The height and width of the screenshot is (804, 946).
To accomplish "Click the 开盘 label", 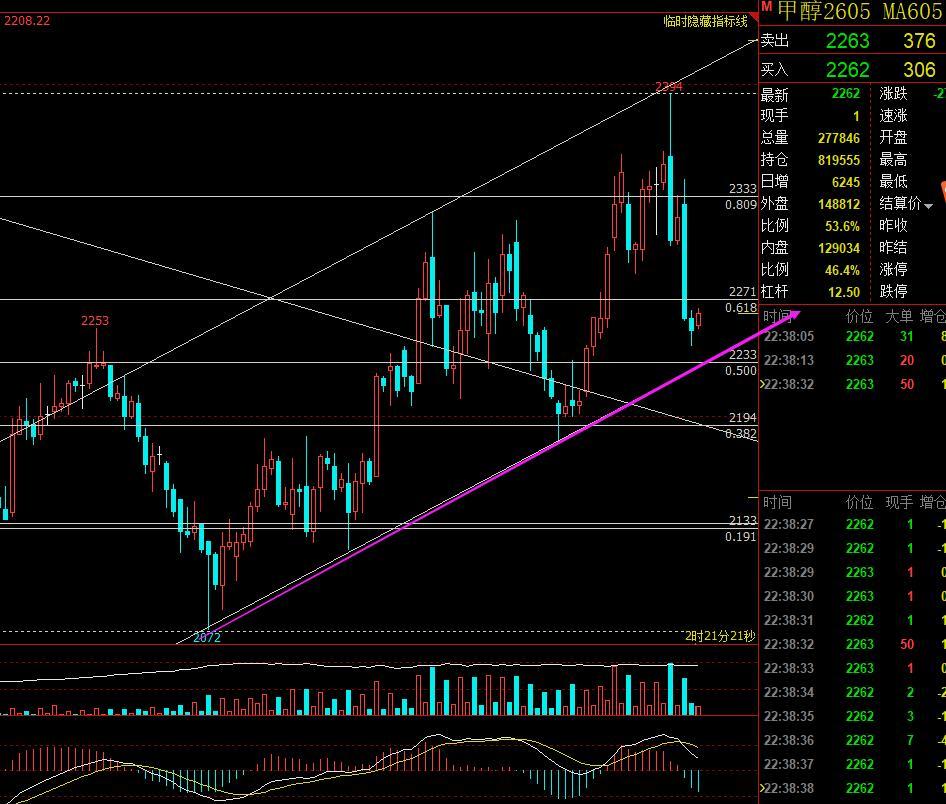I will [x=893, y=138].
